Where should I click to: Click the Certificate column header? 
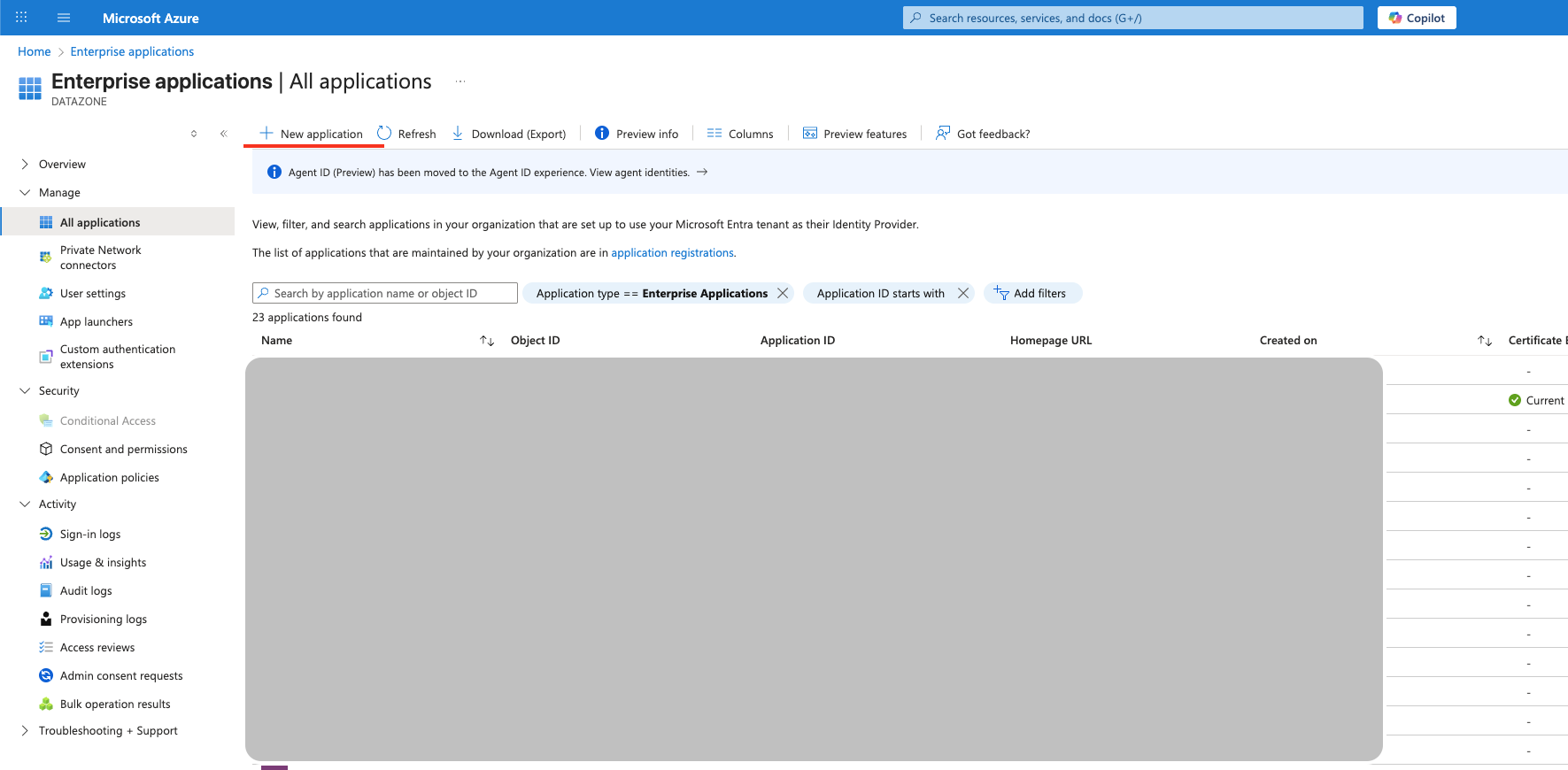click(1538, 340)
